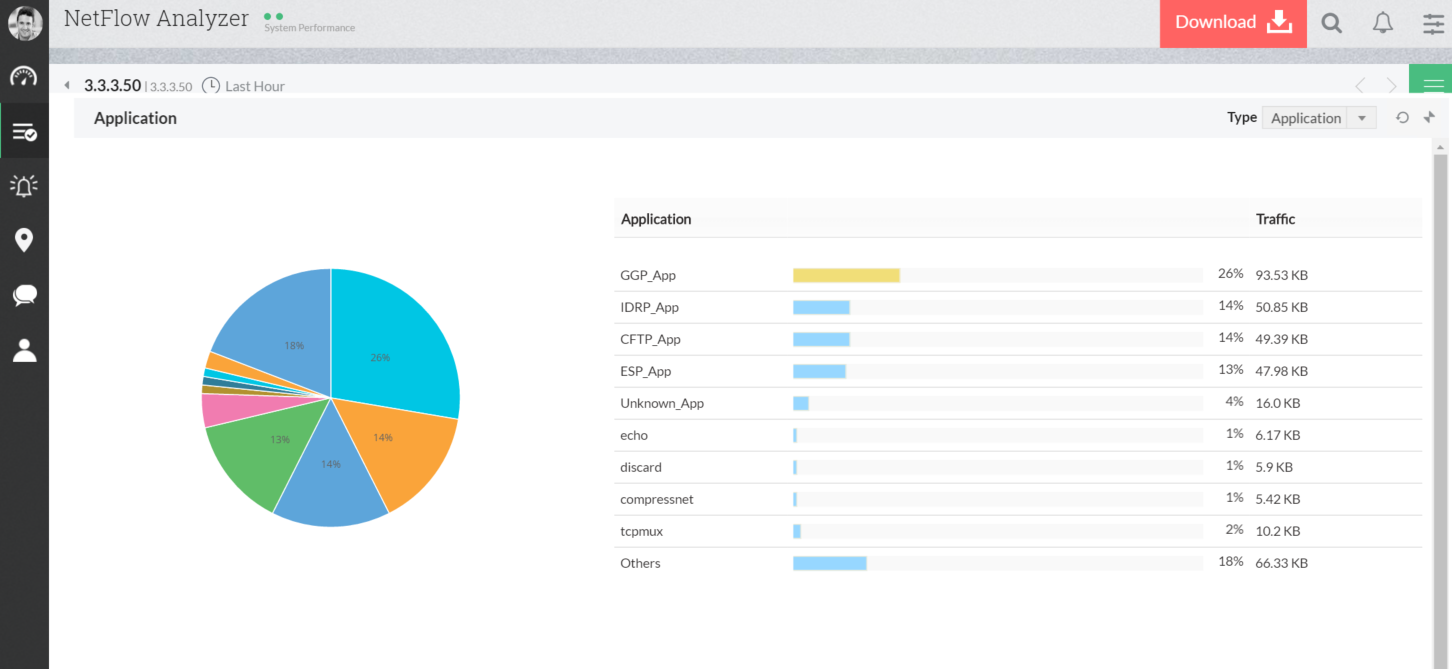Click the Application column header
Image resolution: width=1452 pixels, height=669 pixels.
tap(656, 219)
